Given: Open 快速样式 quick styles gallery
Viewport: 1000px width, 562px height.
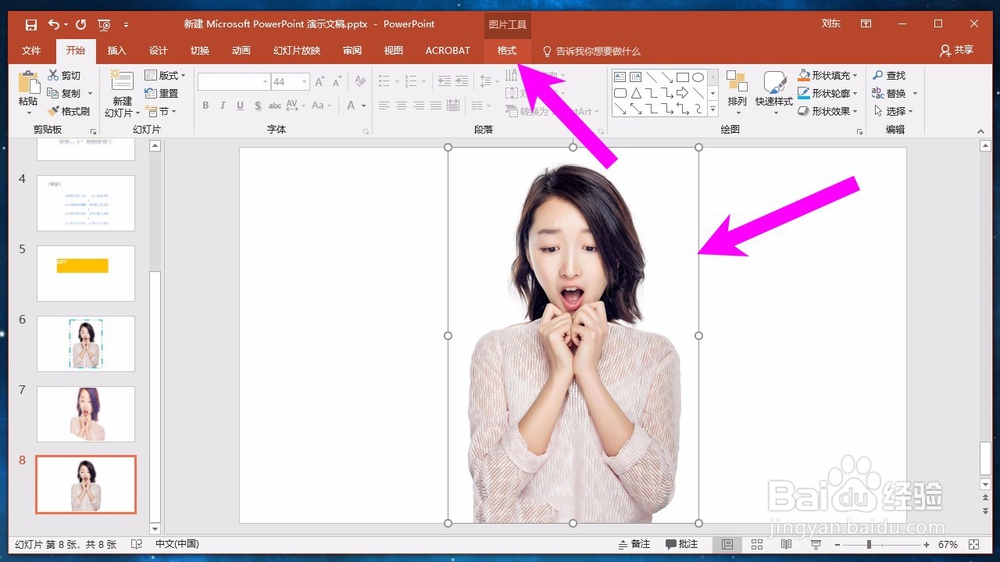Looking at the screenshot, I should 774,93.
